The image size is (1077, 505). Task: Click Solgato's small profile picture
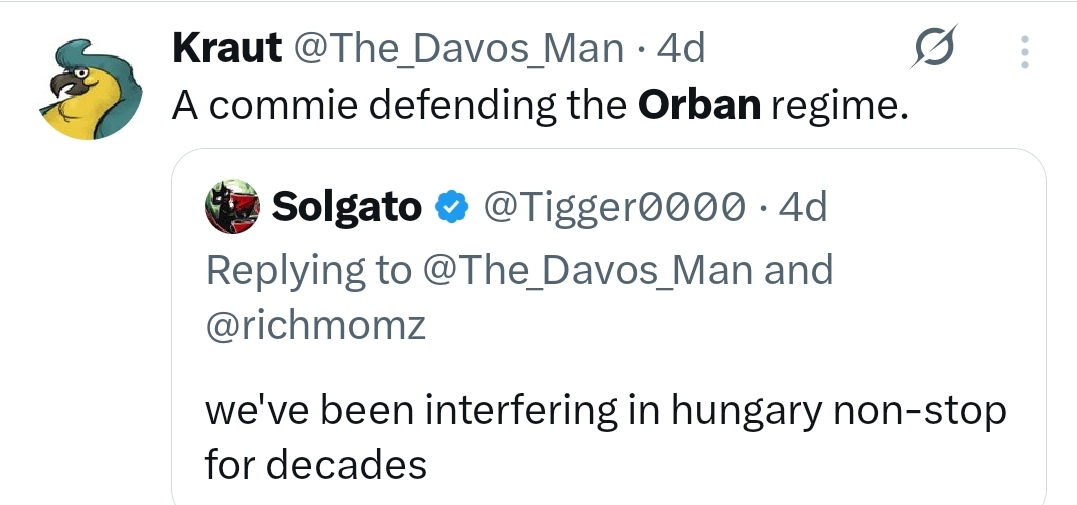pos(232,207)
